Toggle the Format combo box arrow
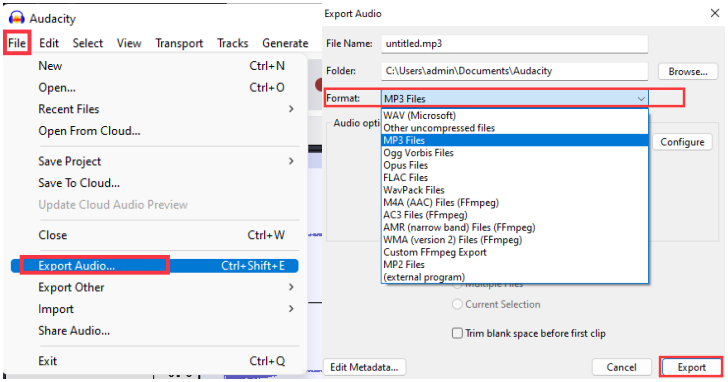This screenshot has height=382, width=728. coord(641,98)
